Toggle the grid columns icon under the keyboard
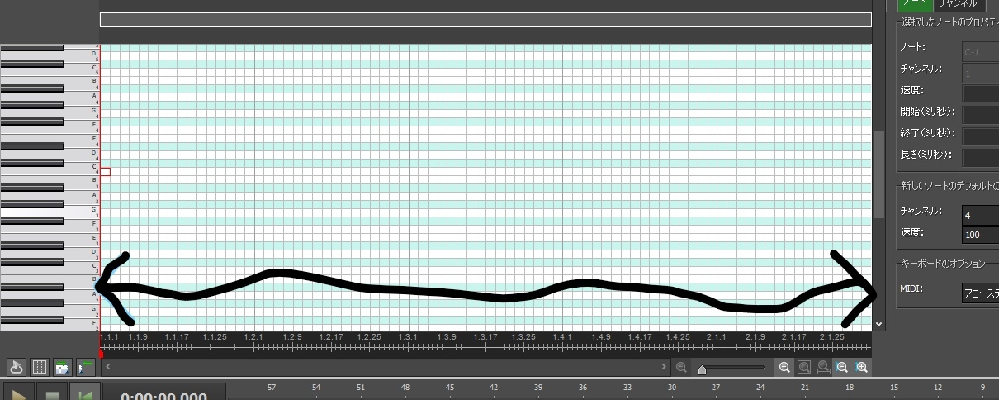Screen dimensions: 999x400 (40, 367)
